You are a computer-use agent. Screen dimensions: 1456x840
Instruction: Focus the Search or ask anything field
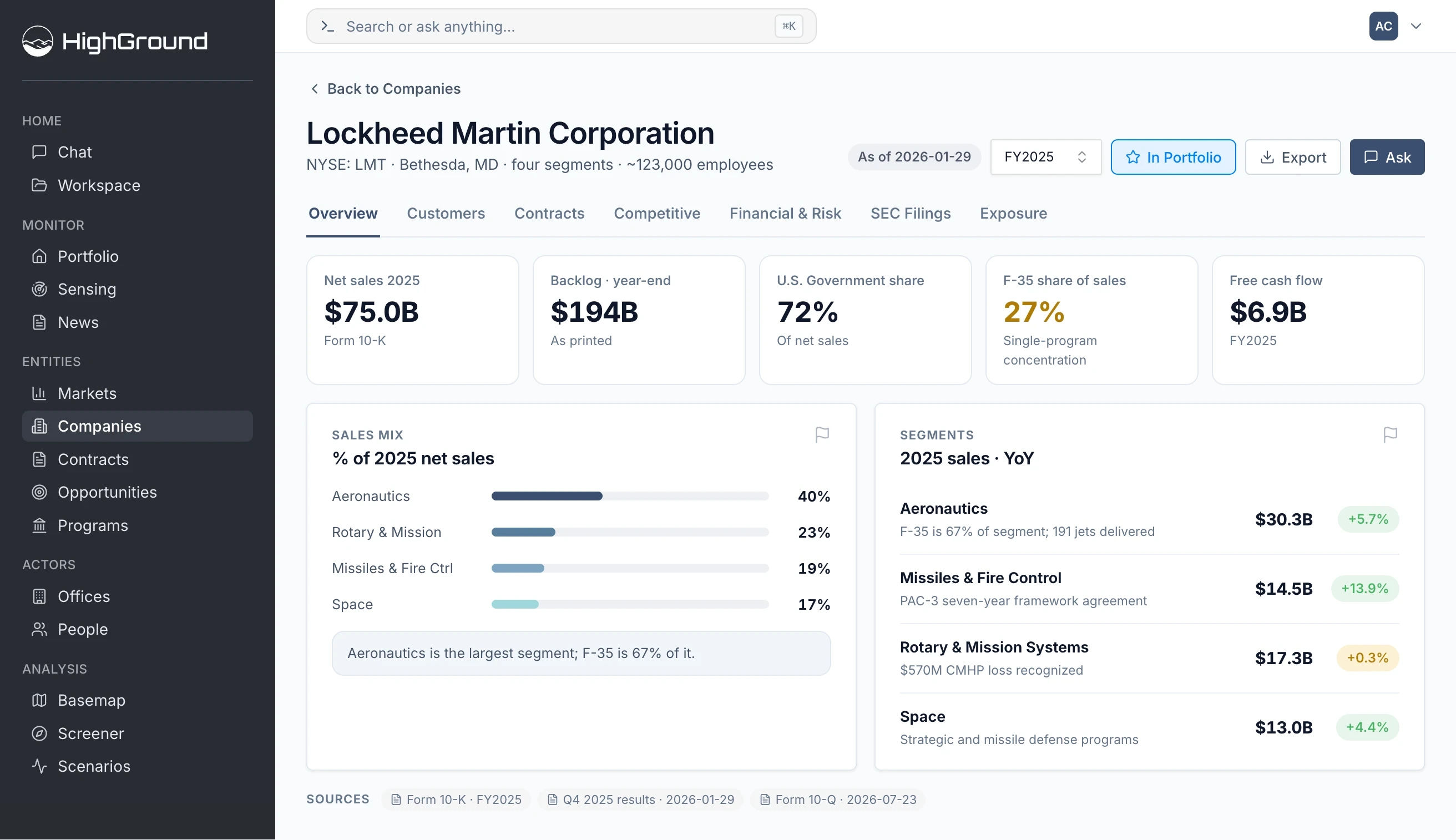[561, 26]
